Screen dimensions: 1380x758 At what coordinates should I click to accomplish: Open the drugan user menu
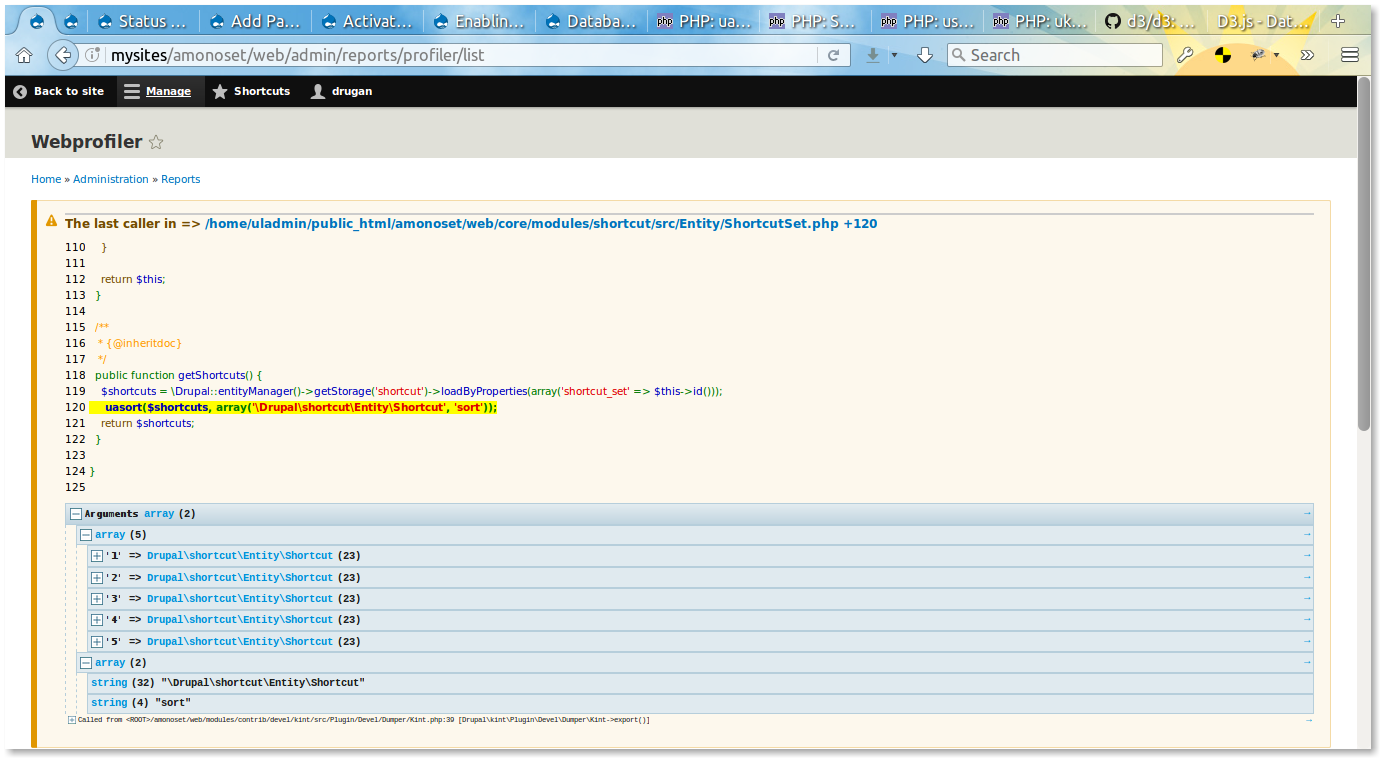click(342, 91)
